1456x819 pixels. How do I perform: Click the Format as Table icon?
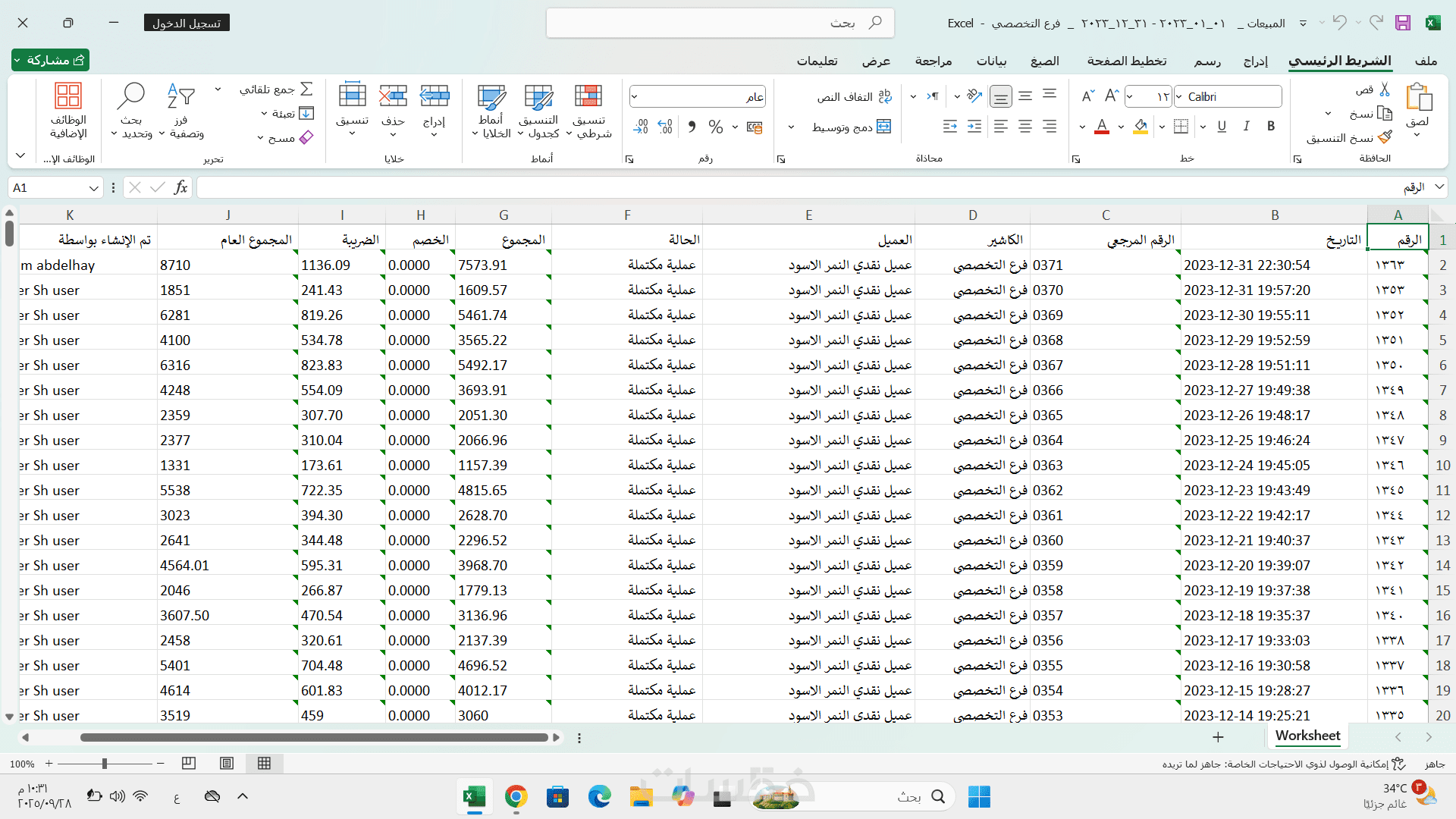tap(538, 96)
